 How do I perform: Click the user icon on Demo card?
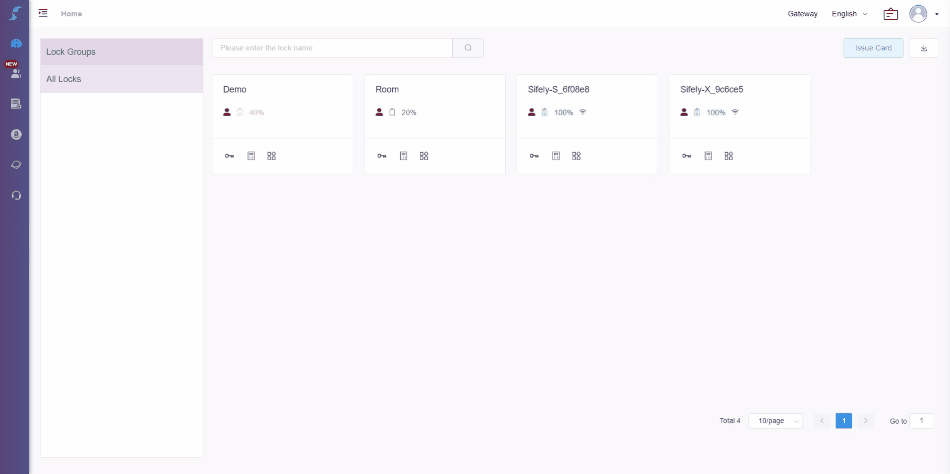[x=227, y=112]
